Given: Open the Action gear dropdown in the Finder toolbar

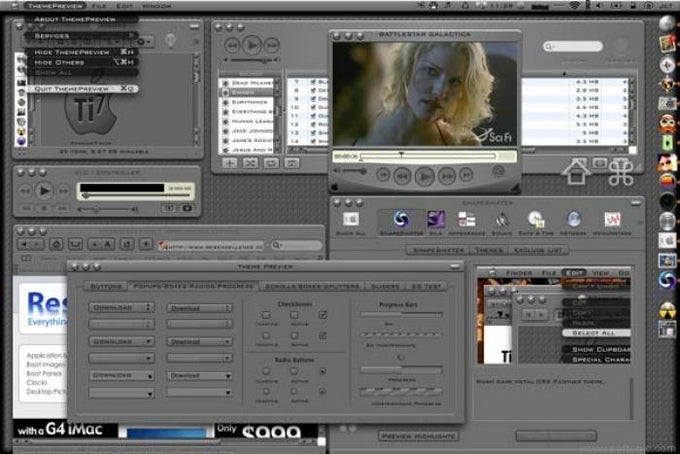Looking at the screenshot, I should coord(144,42).
